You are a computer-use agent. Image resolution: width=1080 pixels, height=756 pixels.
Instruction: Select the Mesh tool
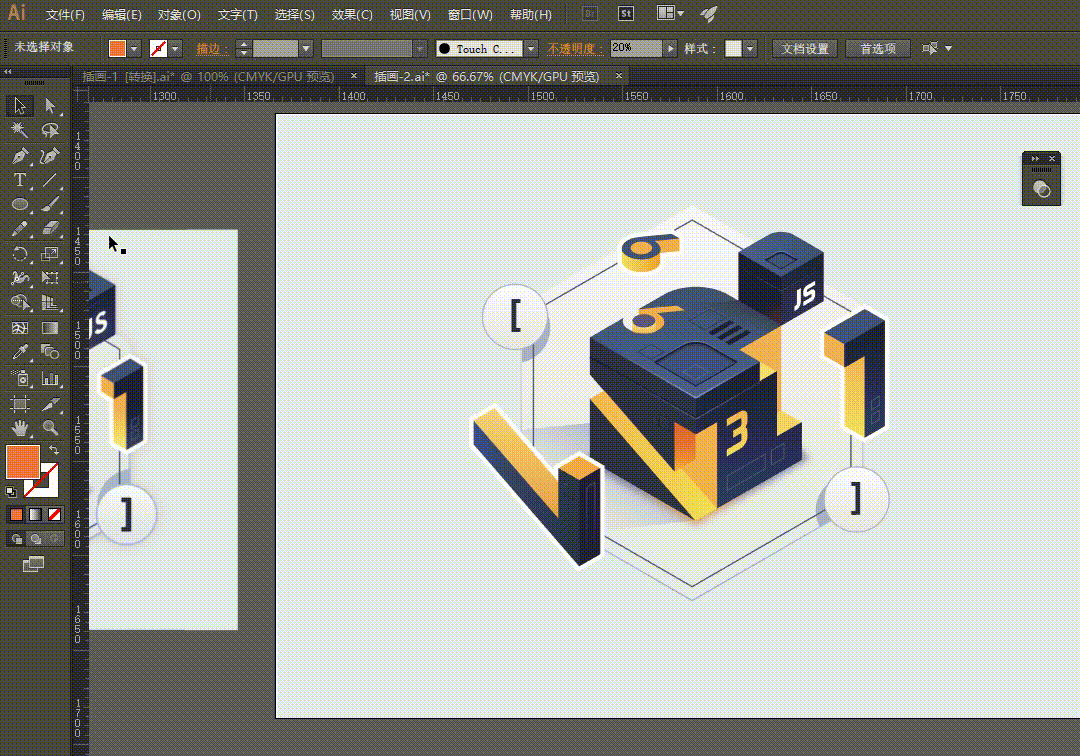[19, 328]
